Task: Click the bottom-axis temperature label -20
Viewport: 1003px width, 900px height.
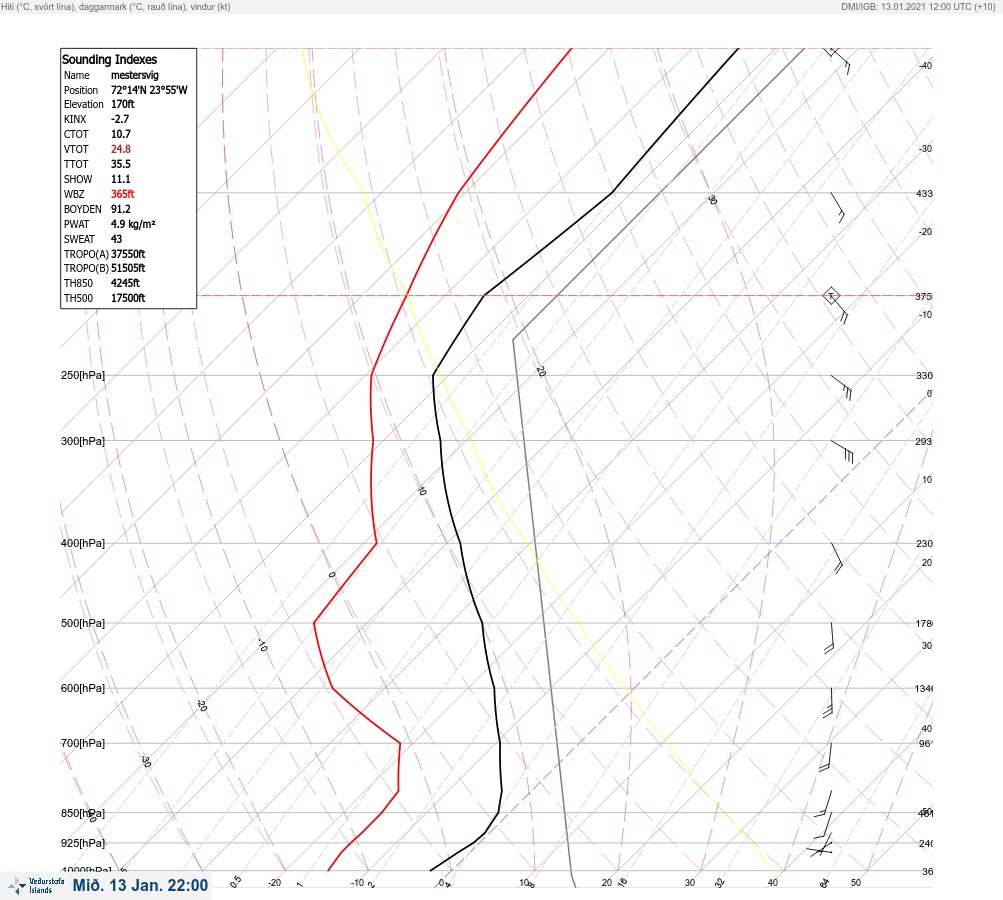Action: pyautogui.click(x=274, y=883)
